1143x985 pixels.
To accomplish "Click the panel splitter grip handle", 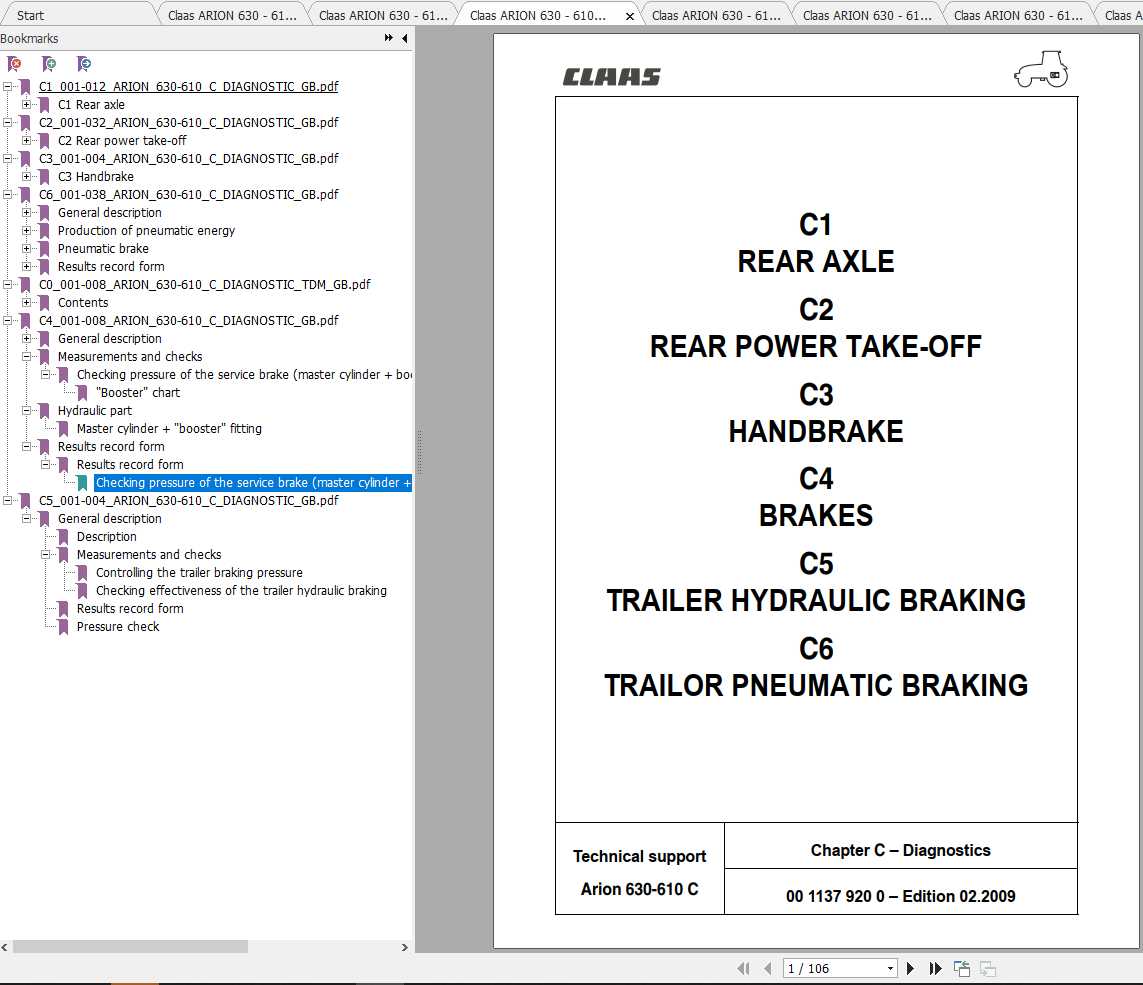I will [419, 452].
